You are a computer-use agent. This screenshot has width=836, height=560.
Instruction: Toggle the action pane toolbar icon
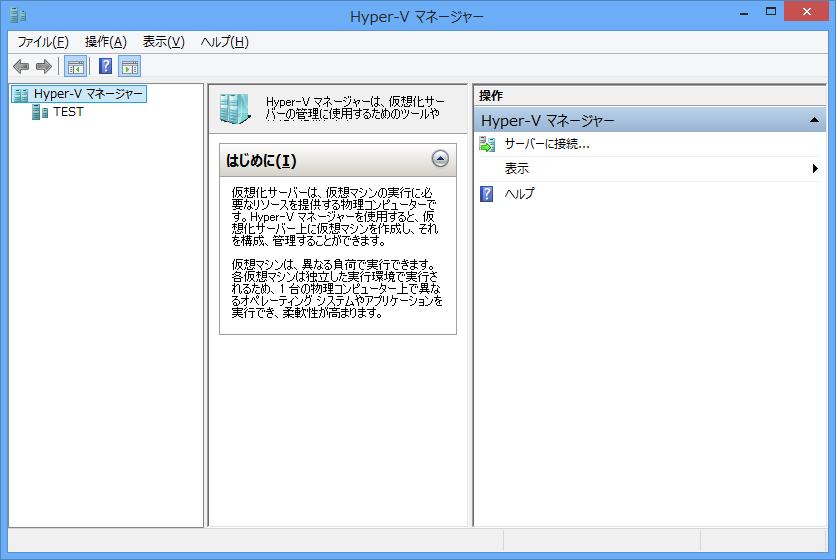[130, 67]
